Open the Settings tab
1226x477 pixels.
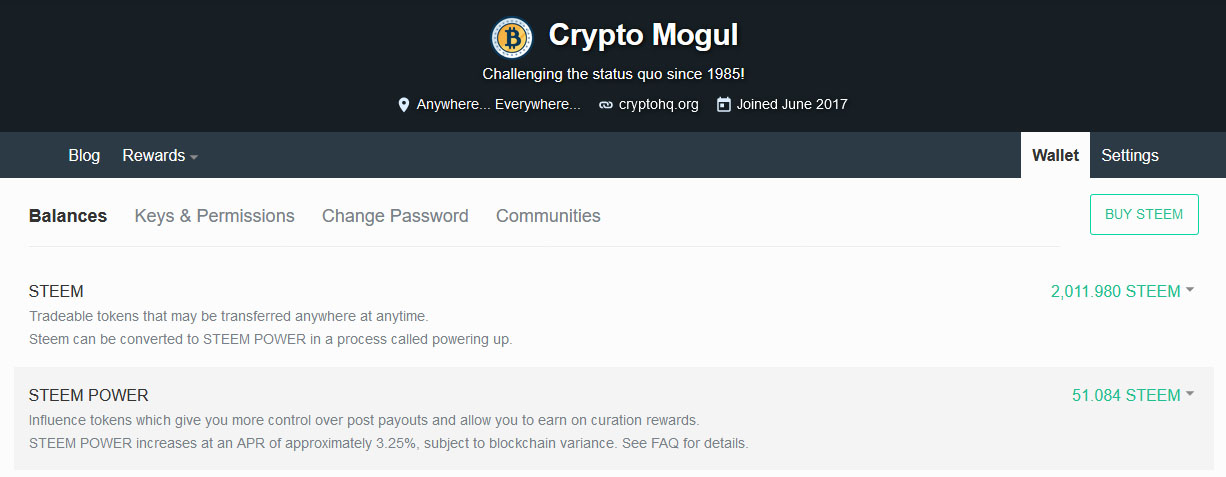click(1129, 155)
